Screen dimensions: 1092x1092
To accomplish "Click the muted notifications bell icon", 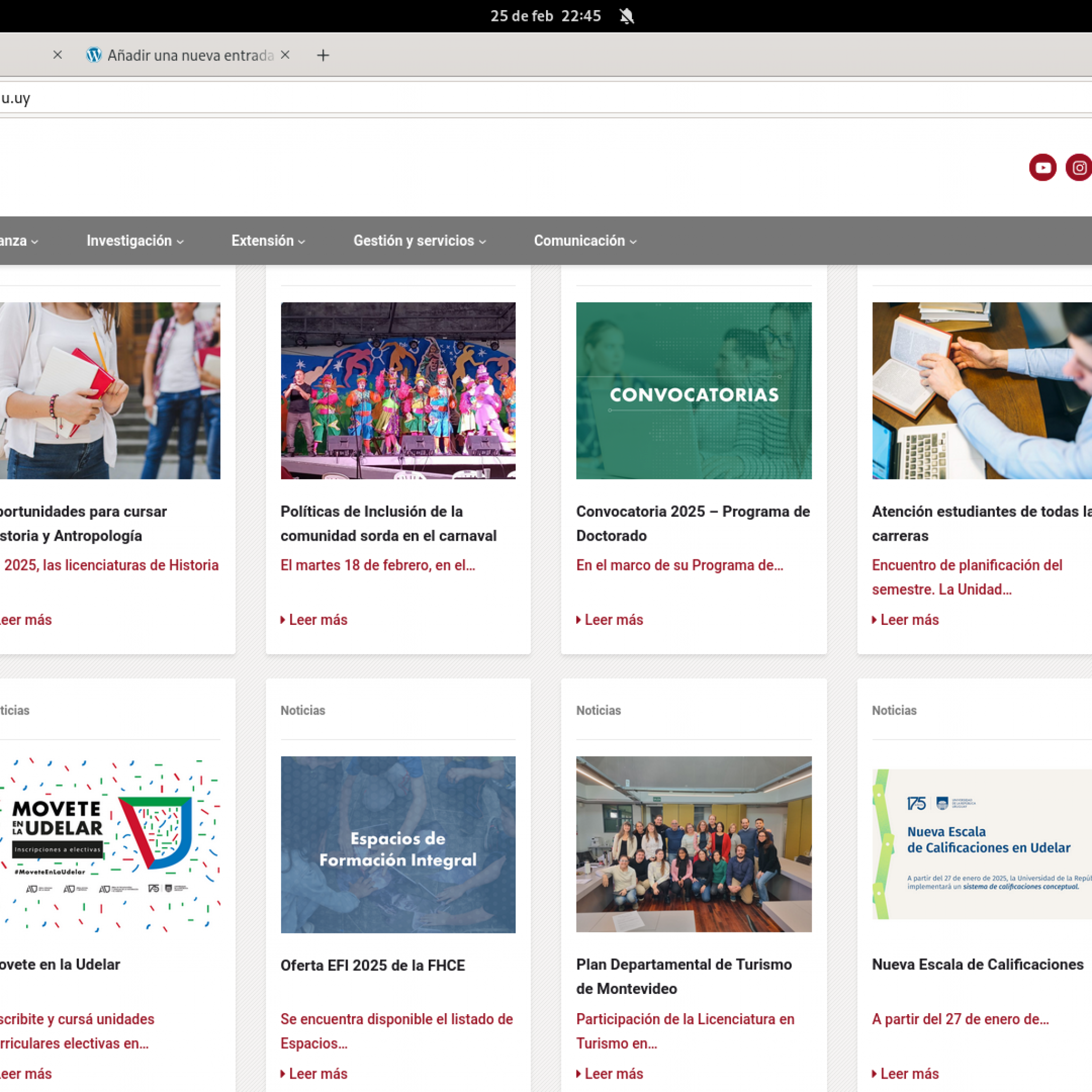I will [627, 16].
